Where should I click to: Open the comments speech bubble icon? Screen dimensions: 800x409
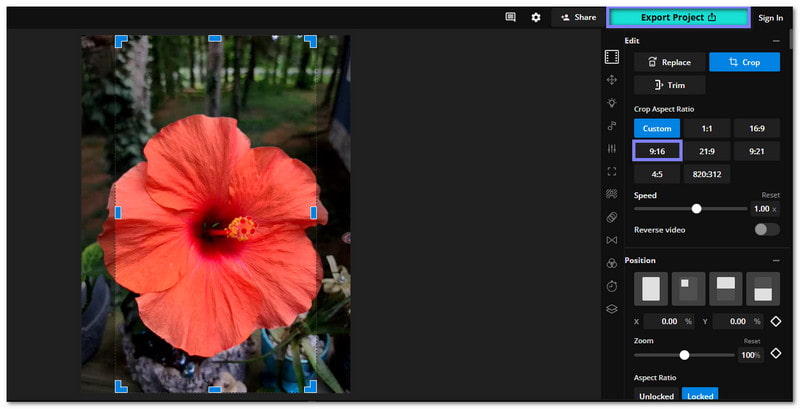pos(511,17)
